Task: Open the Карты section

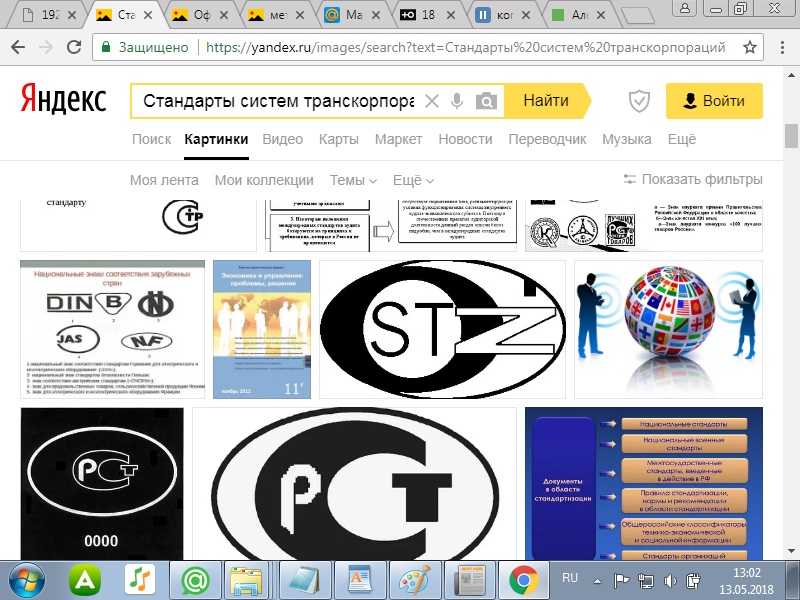Action: 339,139
